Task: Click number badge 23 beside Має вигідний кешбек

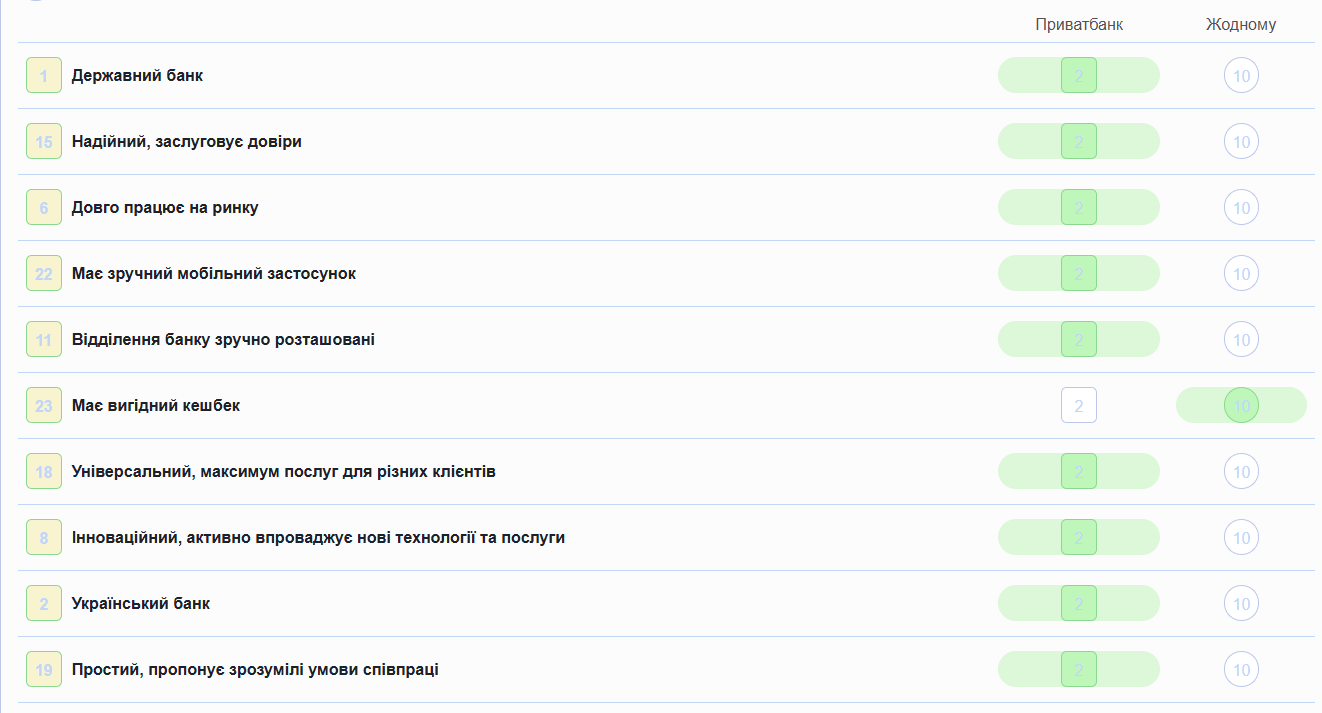Action: click(44, 405)
